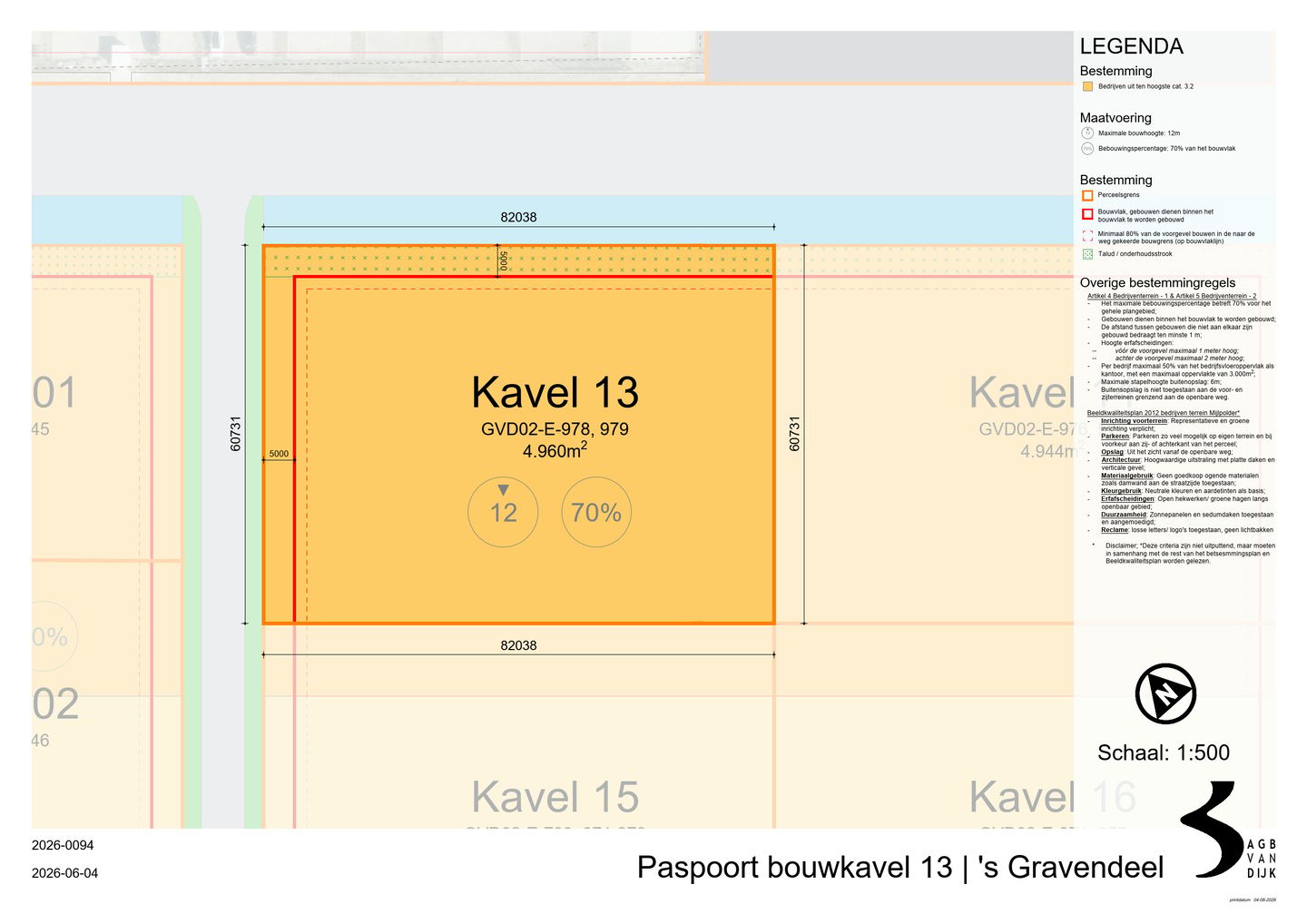
Task: Click the Maximale bouwhoogte legend symbol
Action: click(x=1087, y=133)
